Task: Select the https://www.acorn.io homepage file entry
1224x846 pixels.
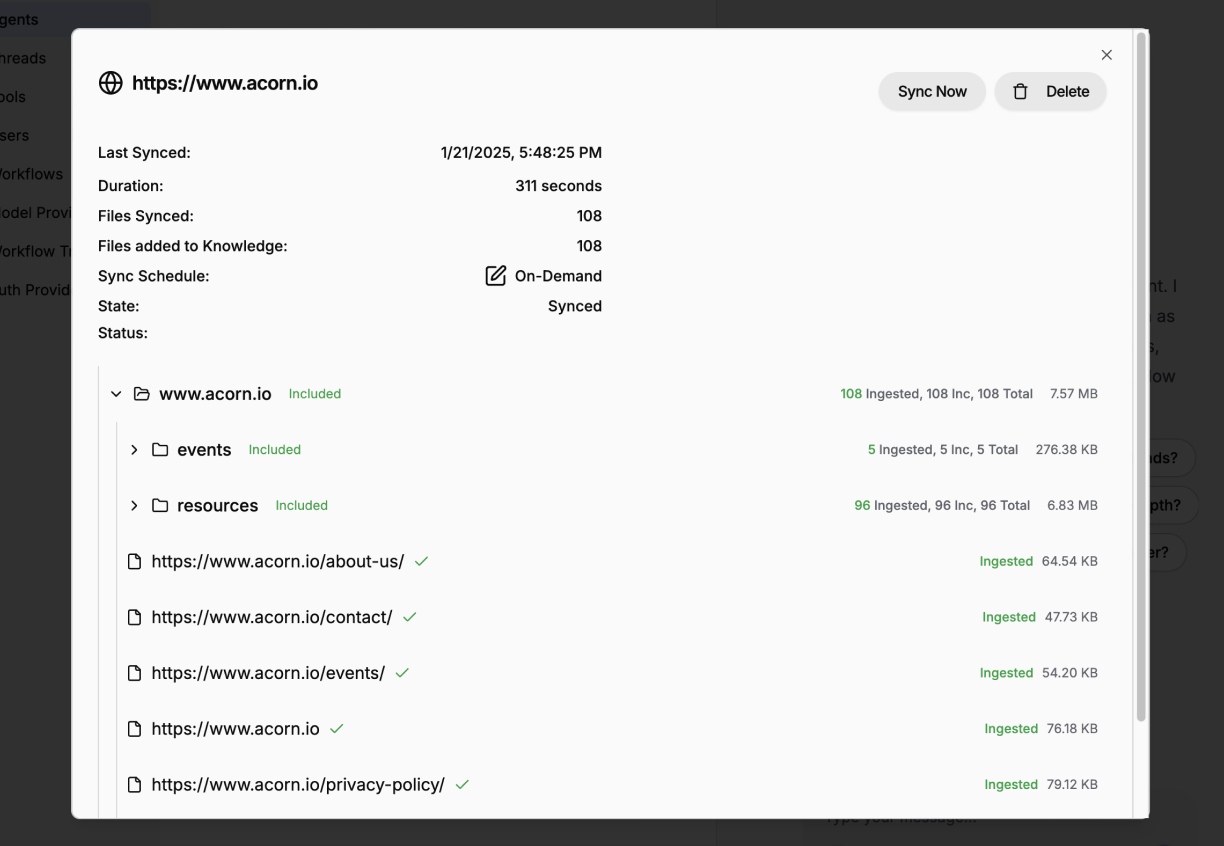Action: pyautogui.click(x=235, y=729)
